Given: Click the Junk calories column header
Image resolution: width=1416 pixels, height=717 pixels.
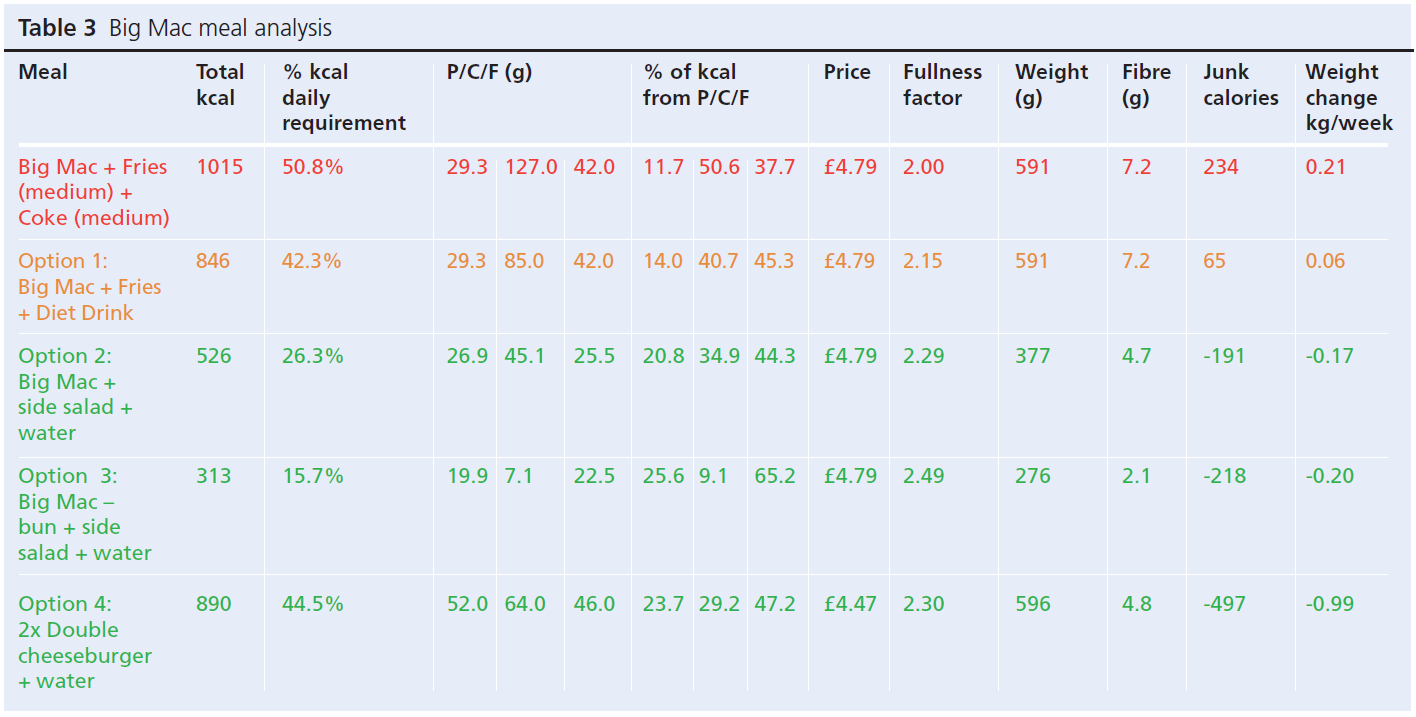Looking at the screenshot, I should click(1240, 85).
